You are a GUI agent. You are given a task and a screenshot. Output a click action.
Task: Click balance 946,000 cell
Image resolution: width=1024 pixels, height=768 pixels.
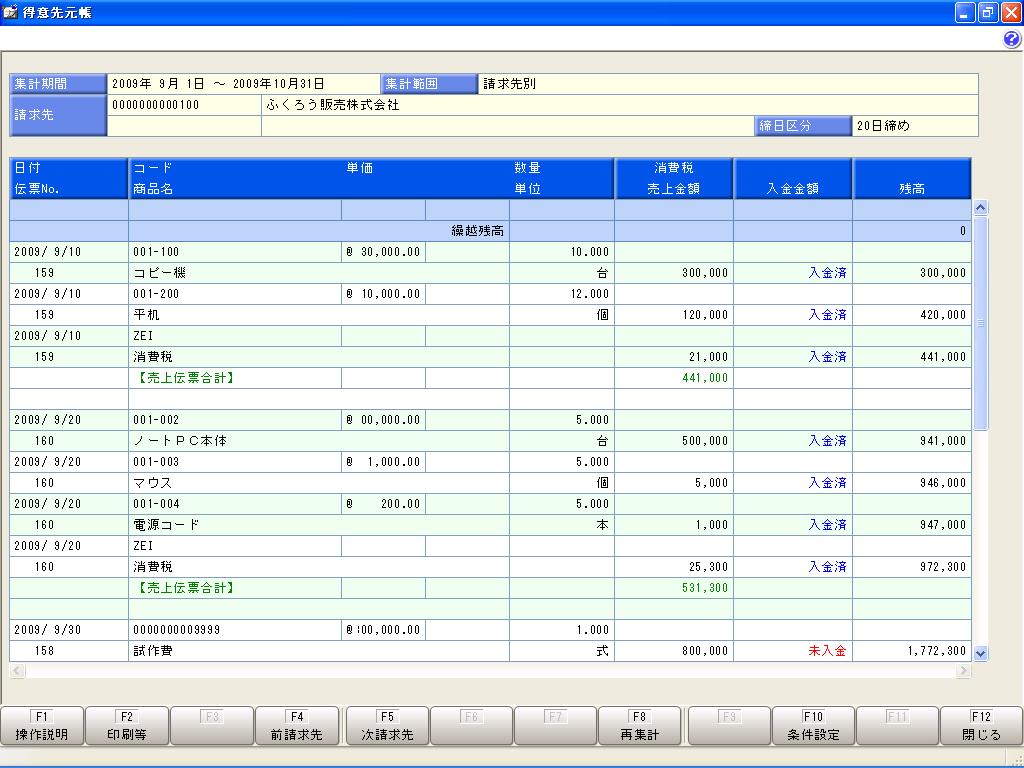click(x=912, y=483)
